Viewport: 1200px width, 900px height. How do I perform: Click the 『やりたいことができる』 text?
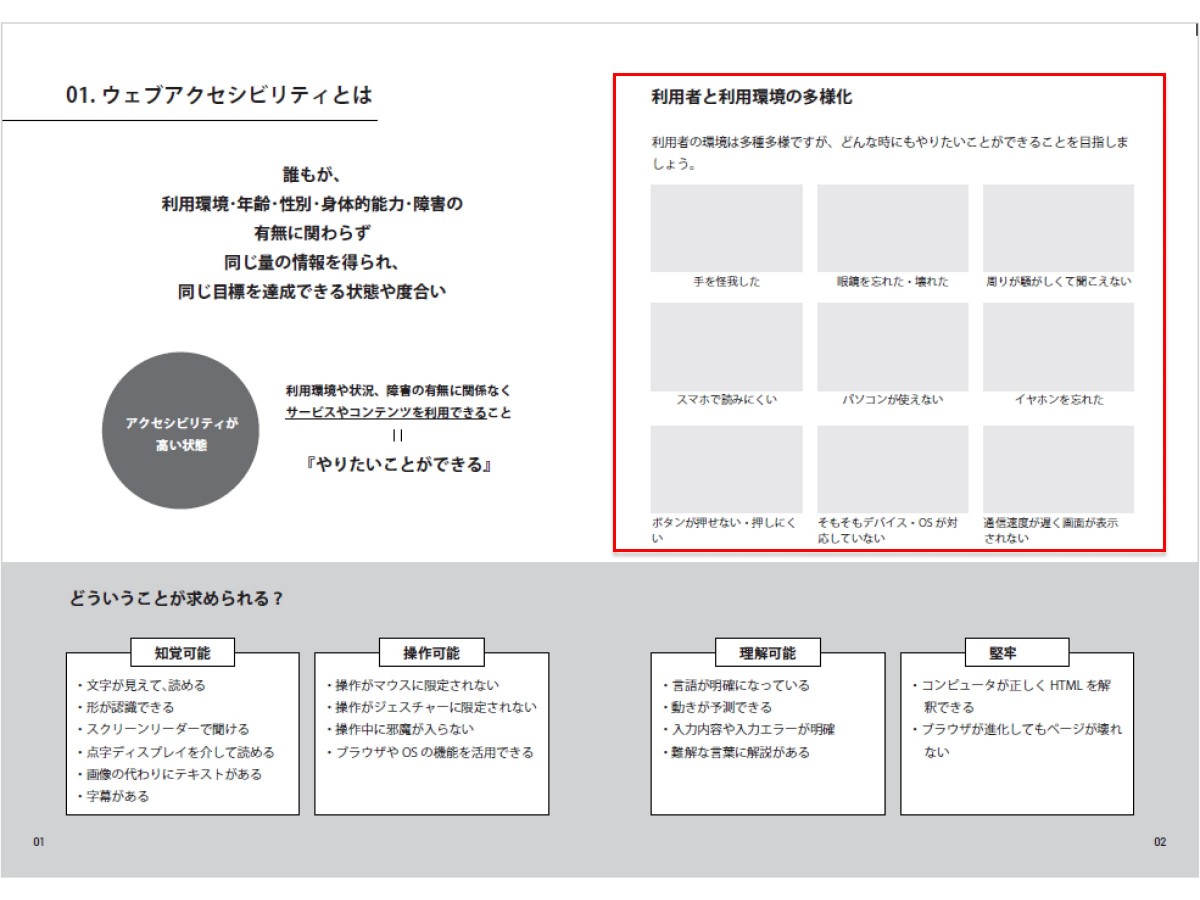pos(398,465)
